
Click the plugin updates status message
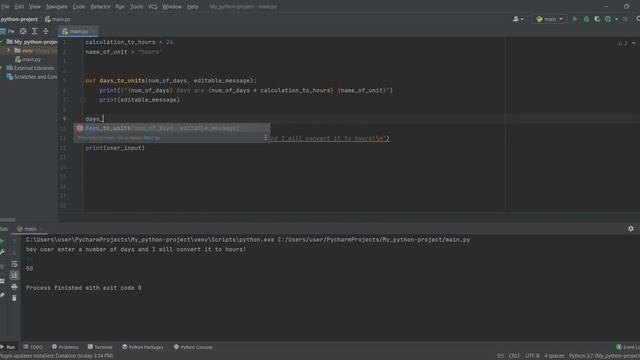pos(57,356)
